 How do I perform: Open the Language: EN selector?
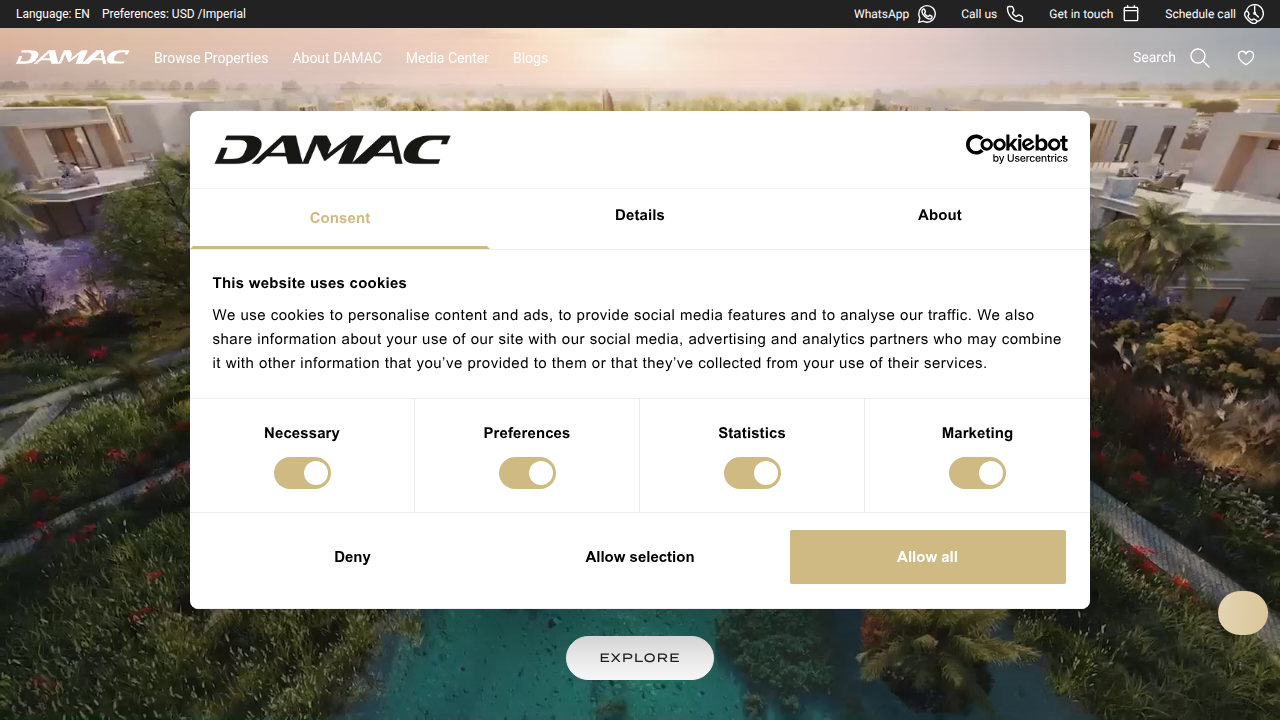tap(53, 14)
